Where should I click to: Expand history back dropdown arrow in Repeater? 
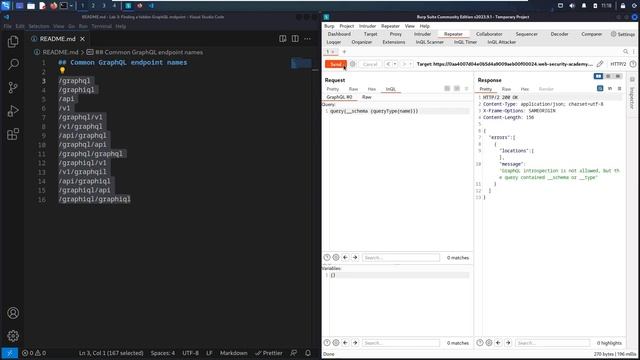(x=395, y=64)
